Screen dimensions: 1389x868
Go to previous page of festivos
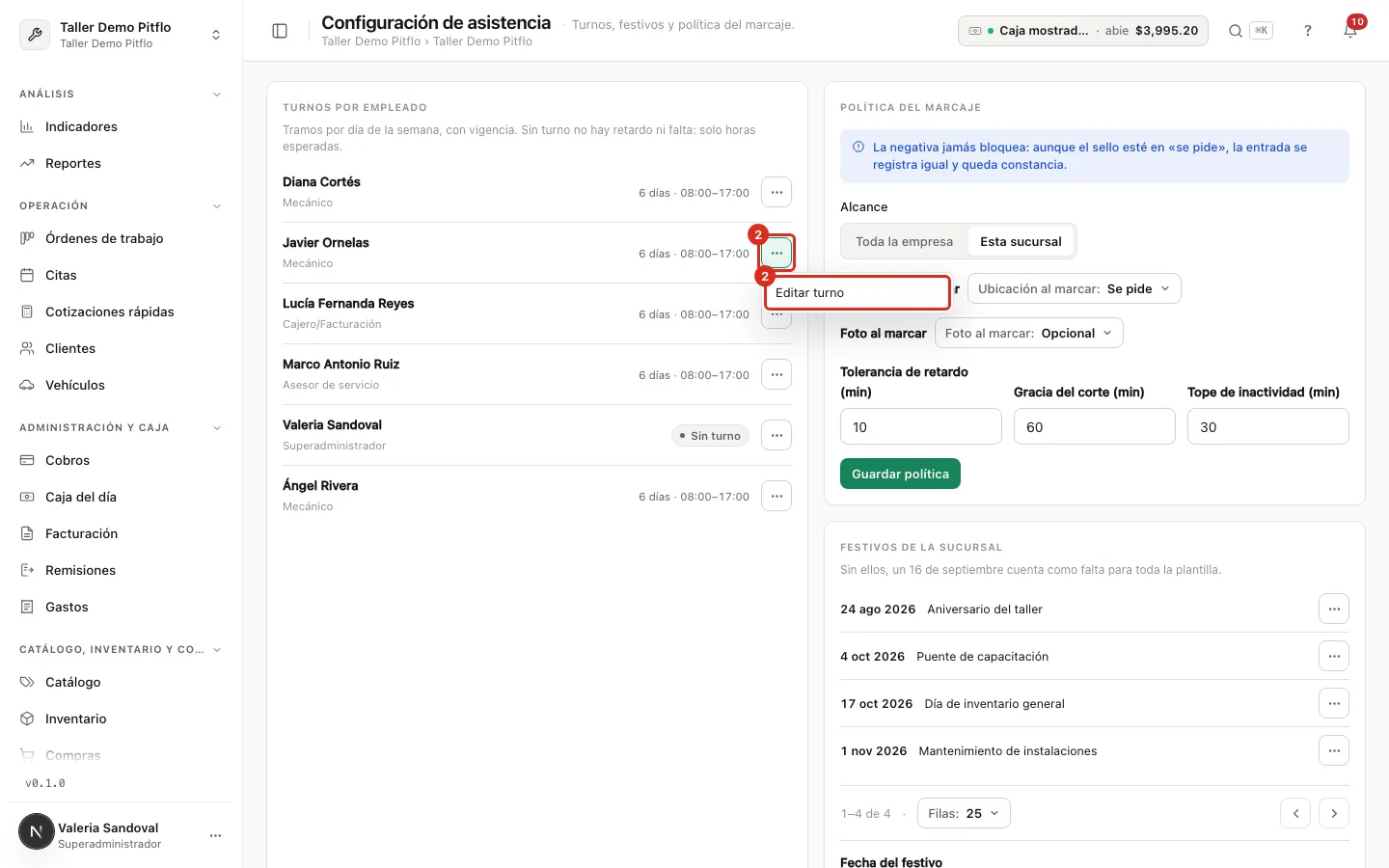(1295, 813)
